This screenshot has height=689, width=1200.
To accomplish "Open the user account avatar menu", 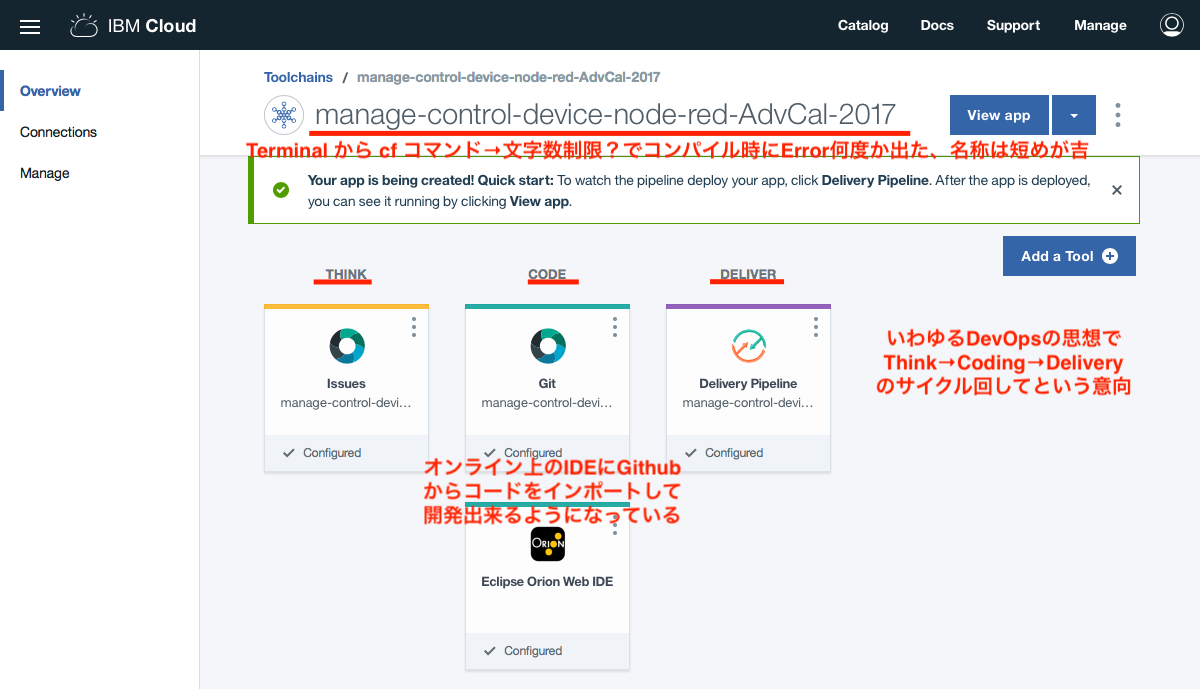I will point(1171,24).
